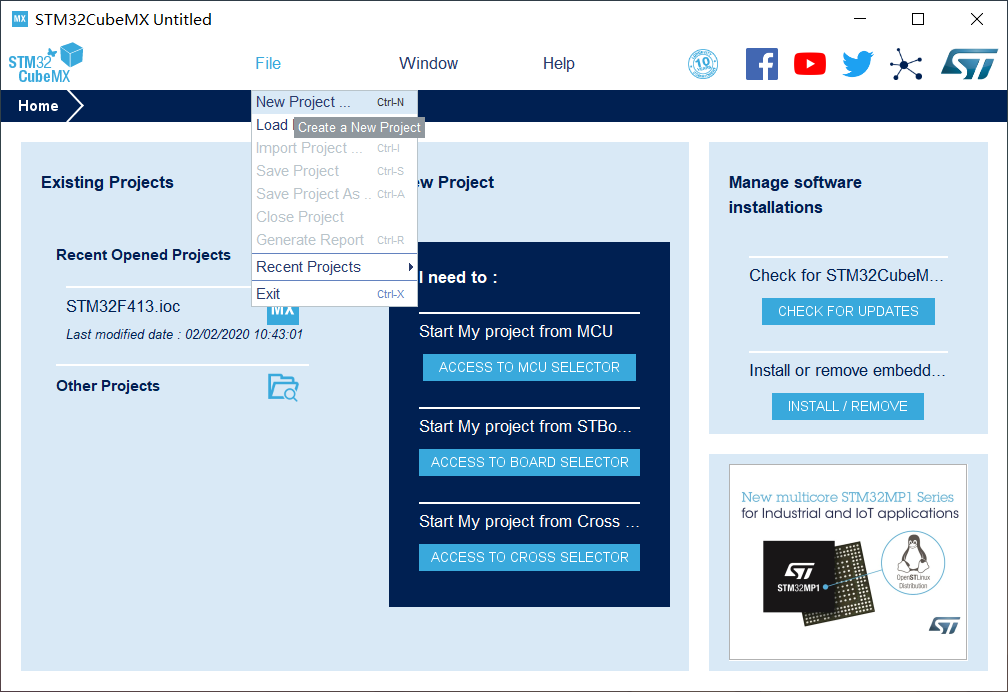Click the Last modified date text

(184, 334)
